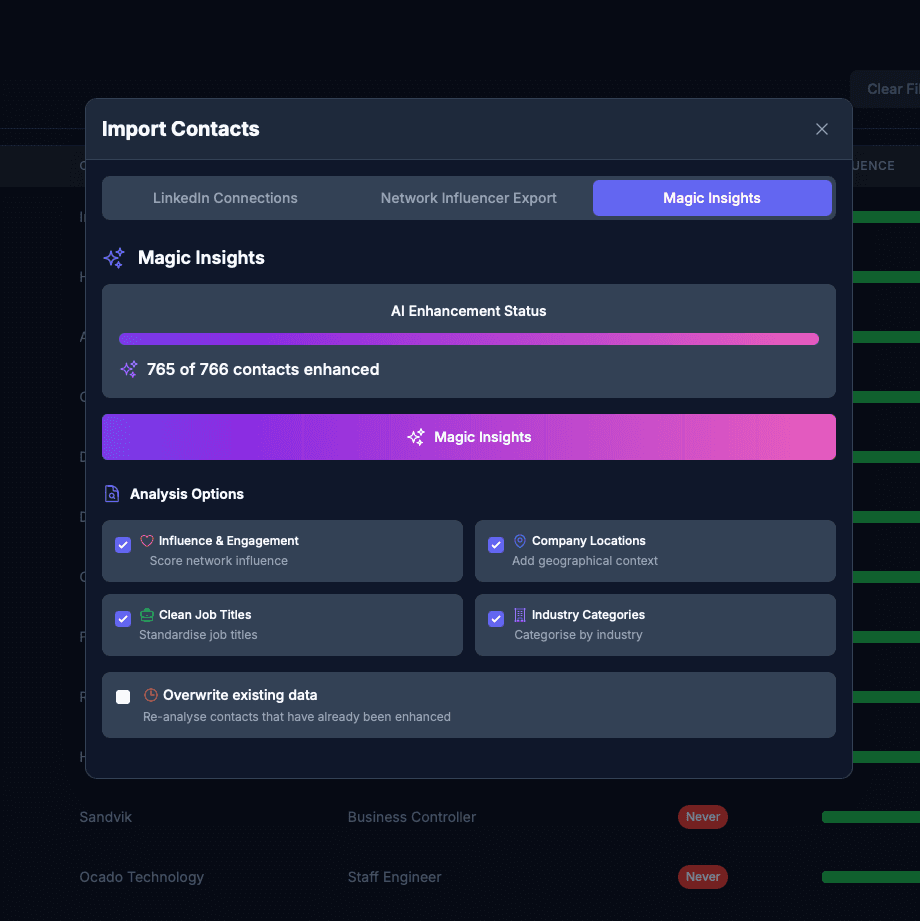
Task: Toggle the Clean Job Titles checkbox
Action: 123,619
